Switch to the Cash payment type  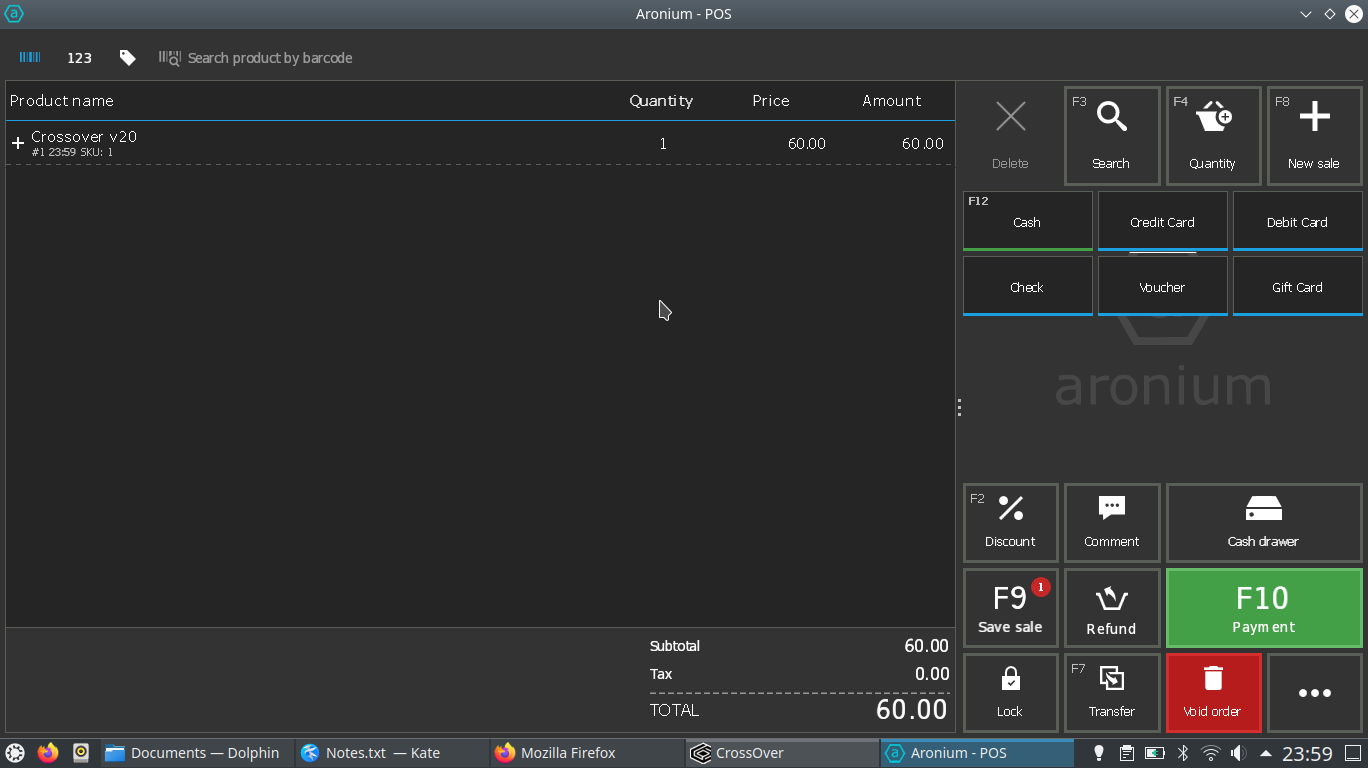(x=1027, y=221)
